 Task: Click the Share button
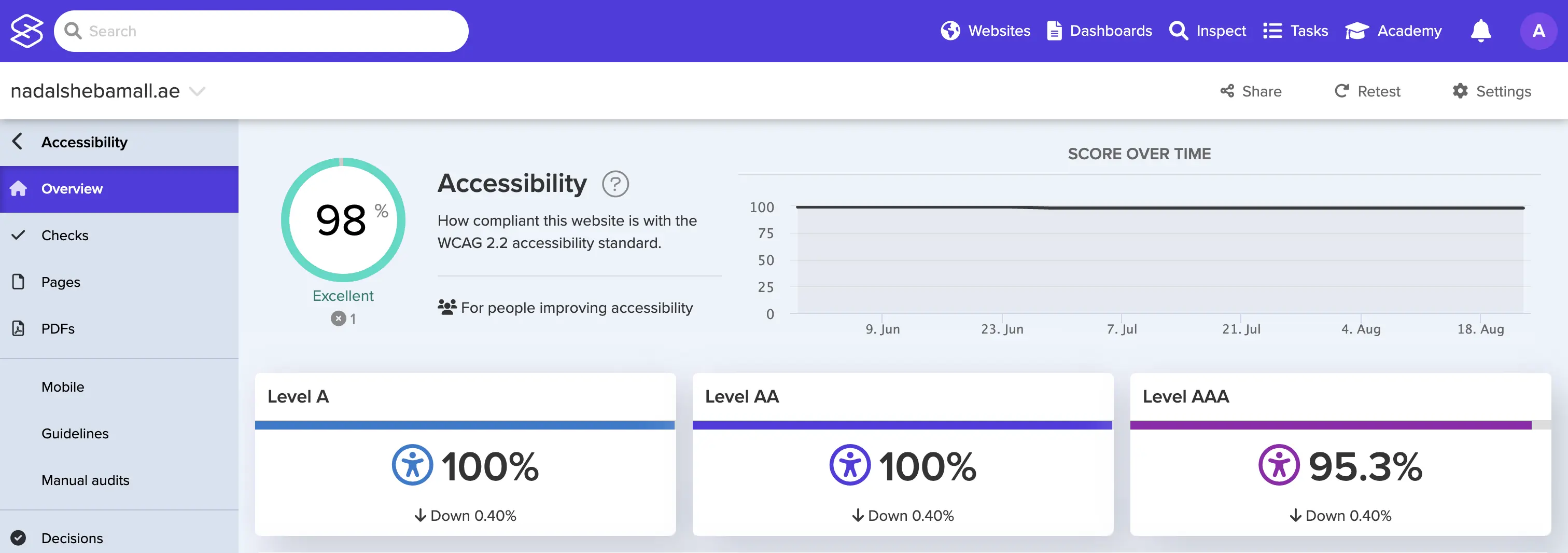click(x=1252, y=91)
